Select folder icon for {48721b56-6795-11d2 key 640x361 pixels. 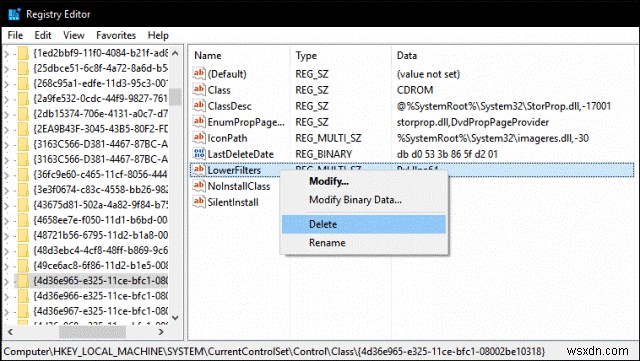coord(23,235)
